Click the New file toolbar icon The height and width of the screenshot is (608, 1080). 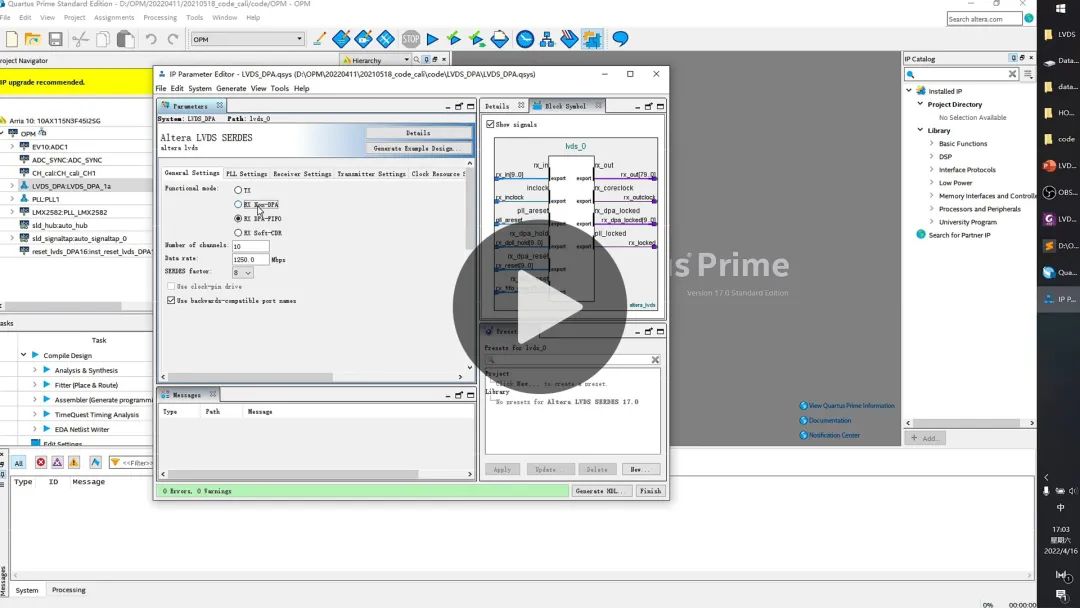click(x=12, y=39)
